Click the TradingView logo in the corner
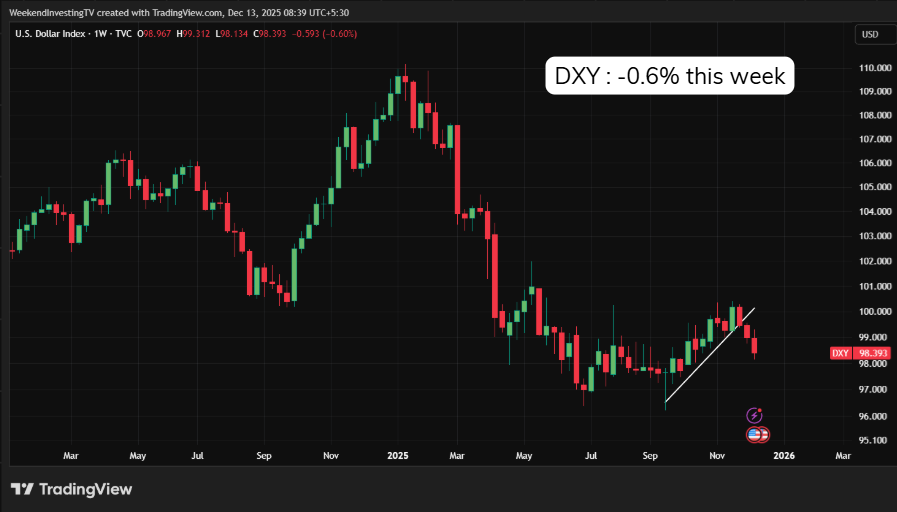Viewport: 897px width, 512px height. pos(71,489)
